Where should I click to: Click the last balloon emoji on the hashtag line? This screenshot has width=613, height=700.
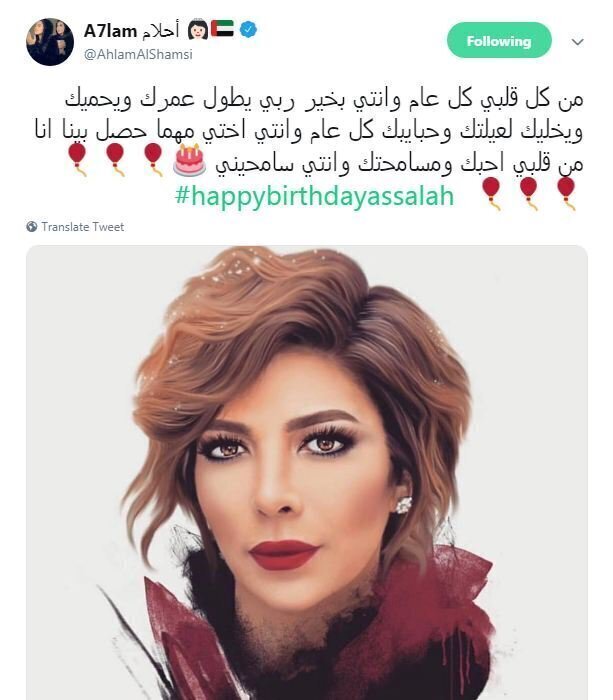[x=566, y=193]
